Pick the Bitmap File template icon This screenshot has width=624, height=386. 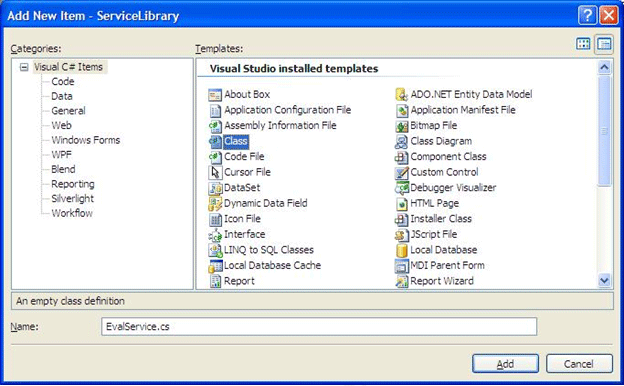pyautogui.click(x=401, y=126)
